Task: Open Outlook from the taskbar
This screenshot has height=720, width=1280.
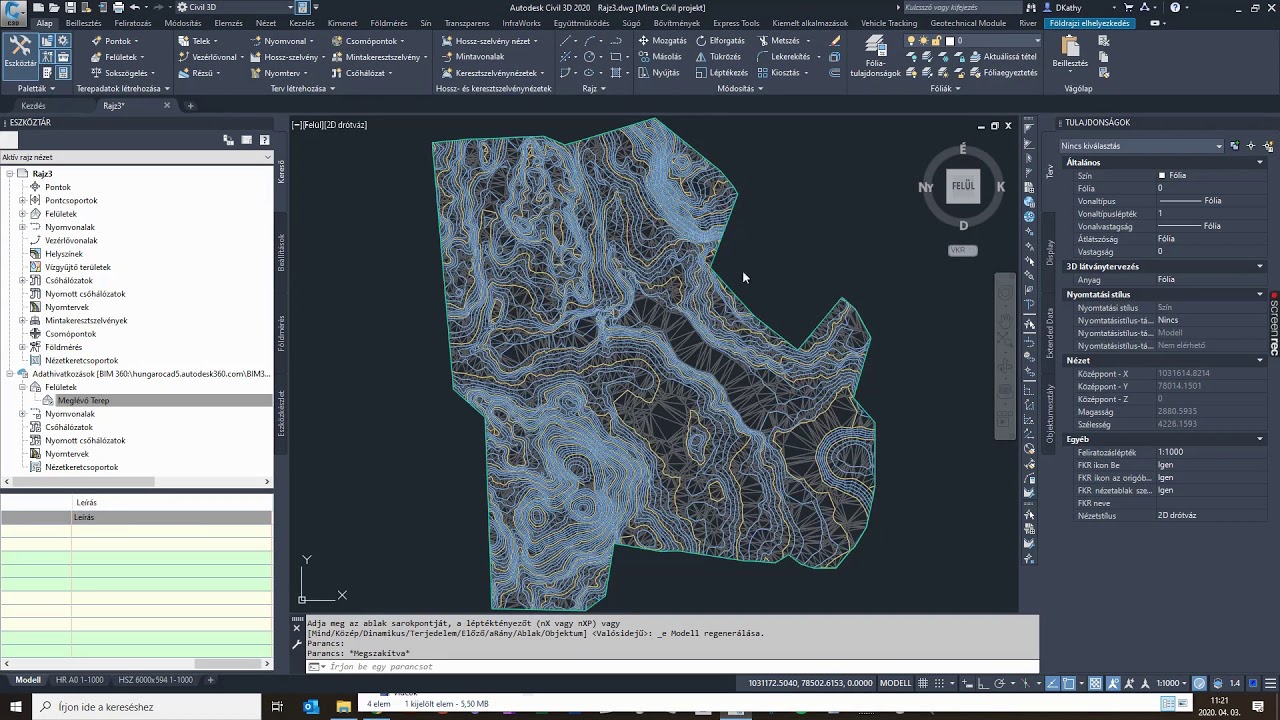Action: pos(310,707)
